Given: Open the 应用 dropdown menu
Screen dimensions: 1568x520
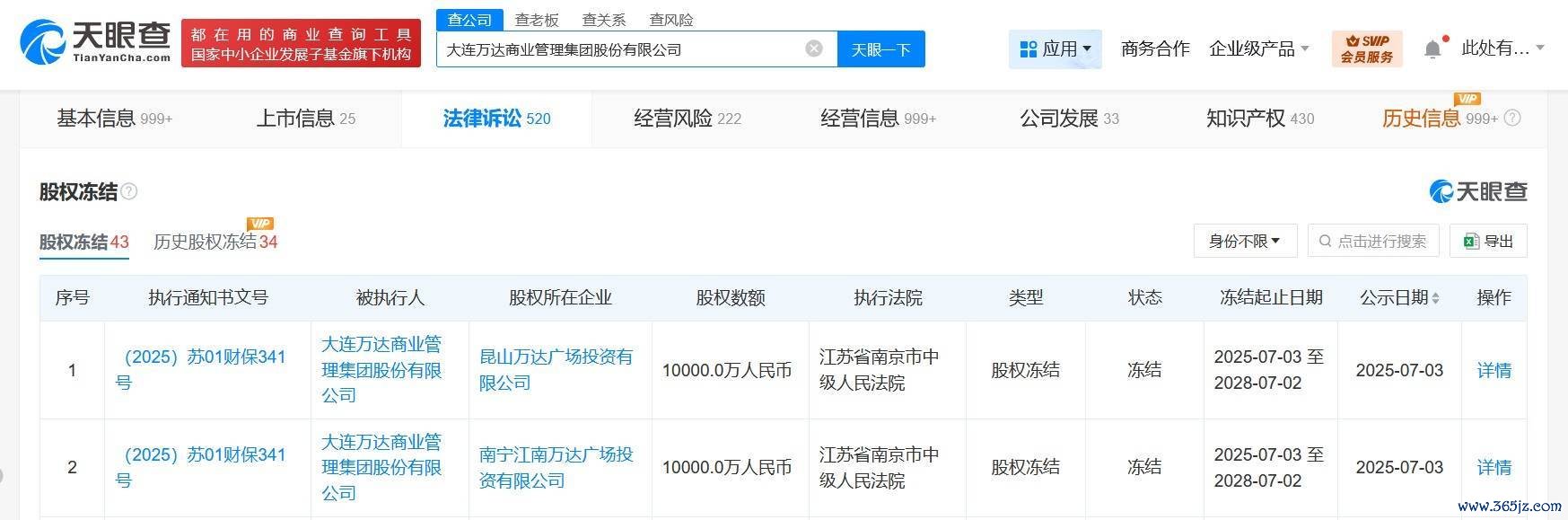Looking at the screenshot, I should [1056, 48].
